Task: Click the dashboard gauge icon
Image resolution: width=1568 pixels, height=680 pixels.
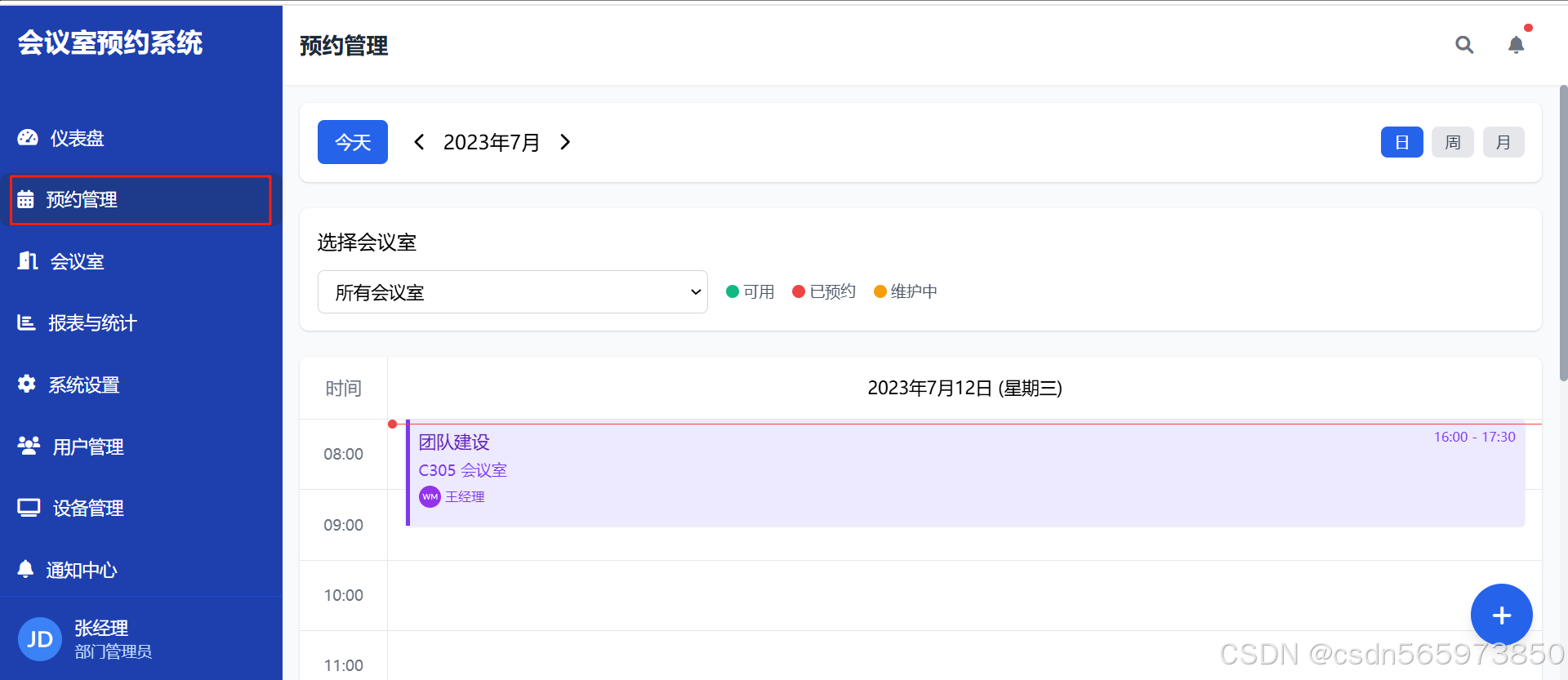Action: (x=28, y=138)
